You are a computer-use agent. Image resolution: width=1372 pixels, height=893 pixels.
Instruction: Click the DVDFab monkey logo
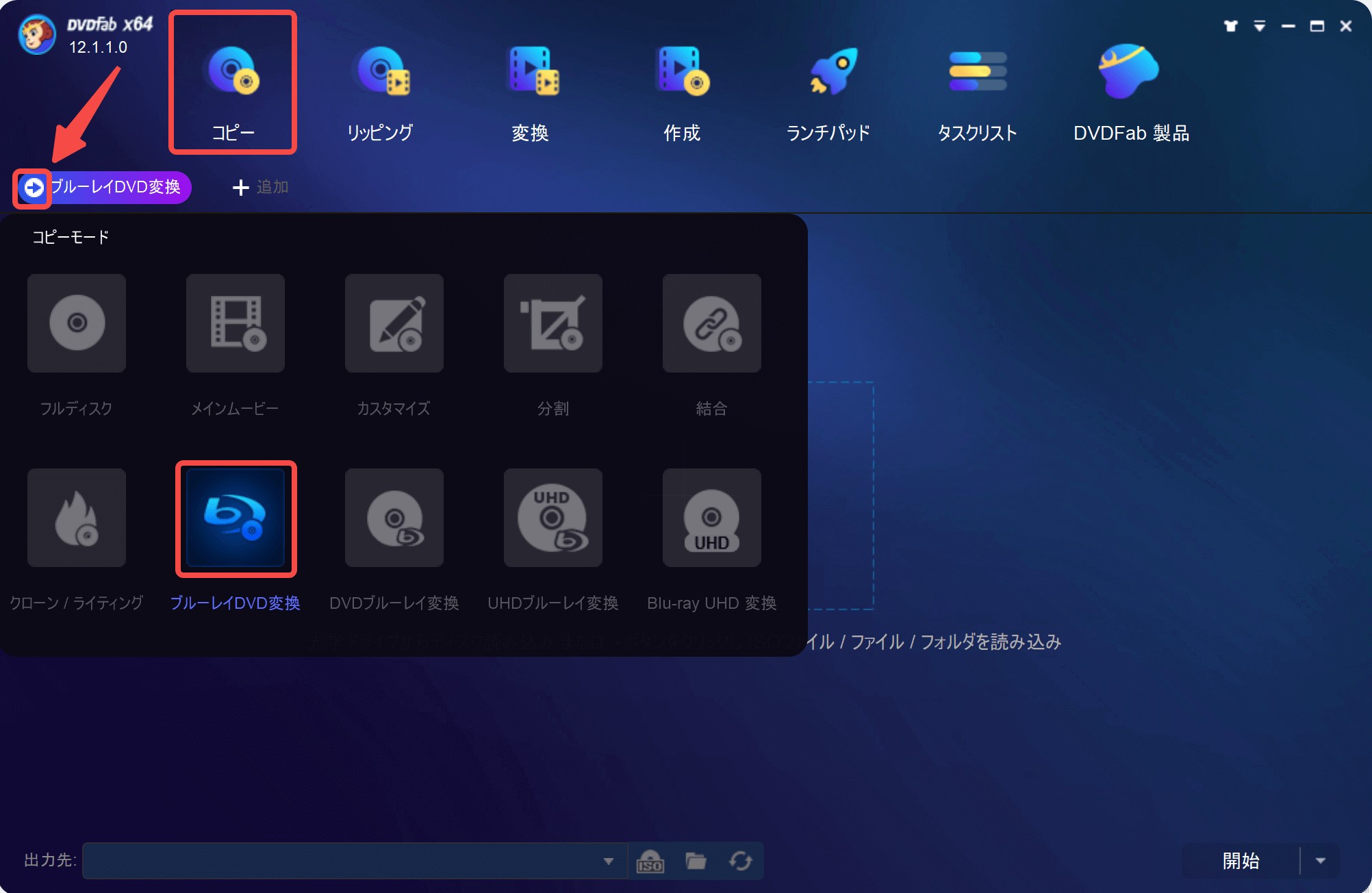[37, 34]
